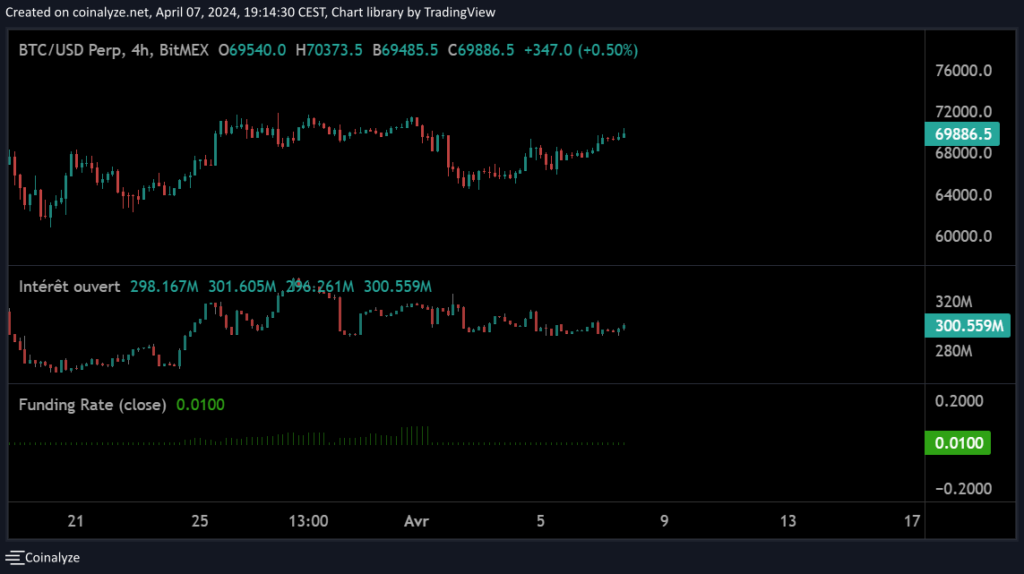Click the 76000.0 price axis label
The width and height of the screenshot is (1024, 574).
coord(962,71)
